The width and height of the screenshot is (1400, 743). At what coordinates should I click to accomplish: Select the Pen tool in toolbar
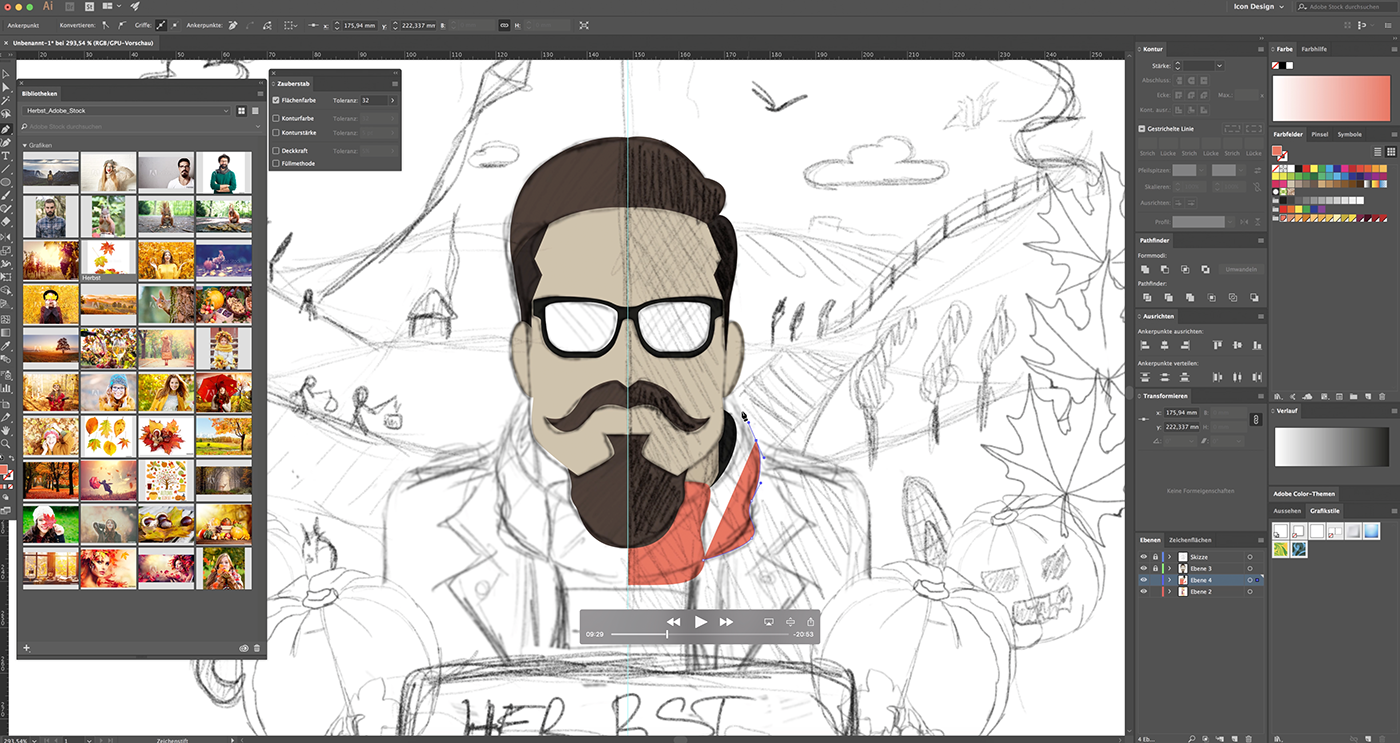(x=6, y=129)
